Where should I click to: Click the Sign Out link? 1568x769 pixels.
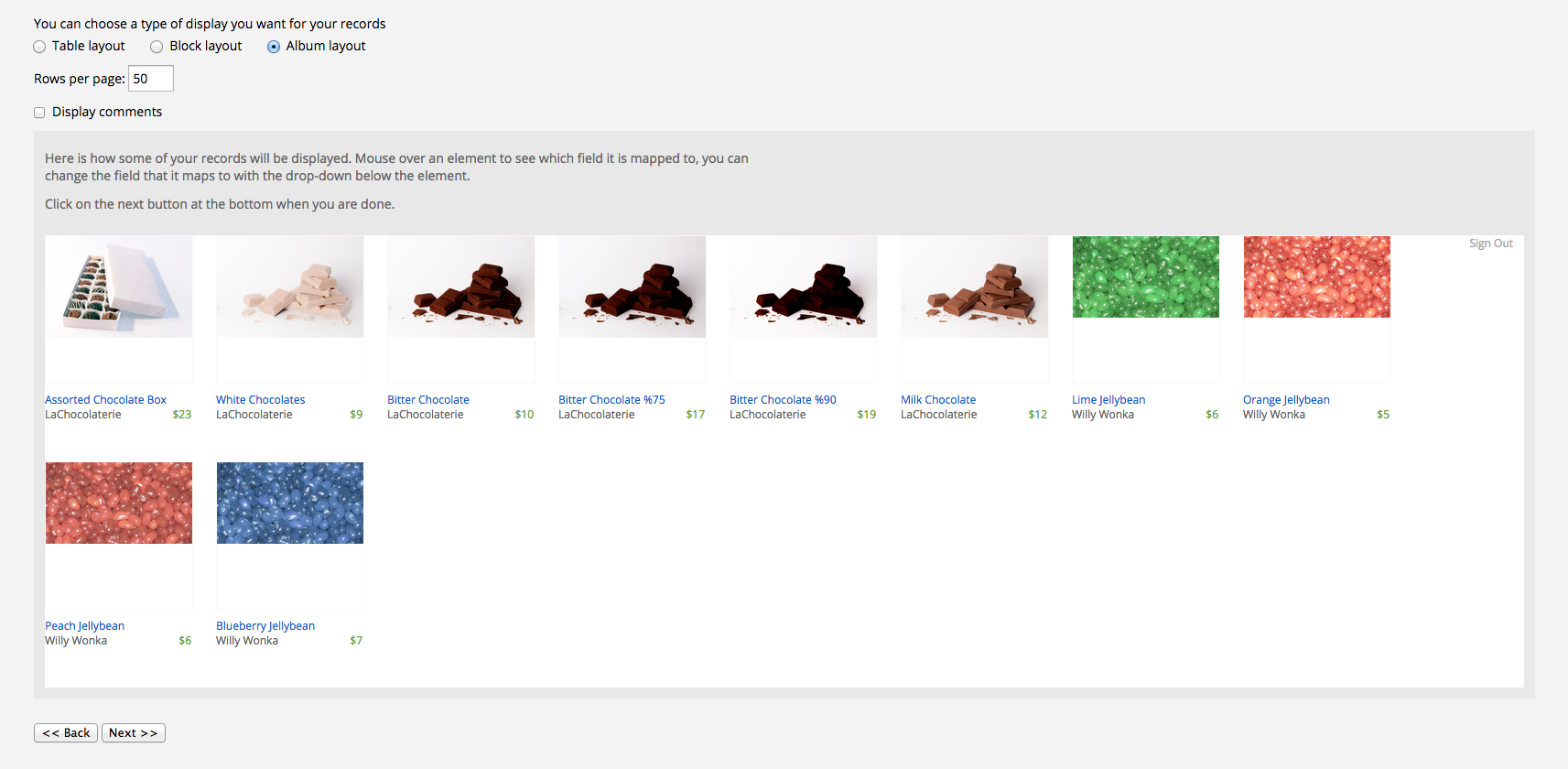(x=1491, y=244)
